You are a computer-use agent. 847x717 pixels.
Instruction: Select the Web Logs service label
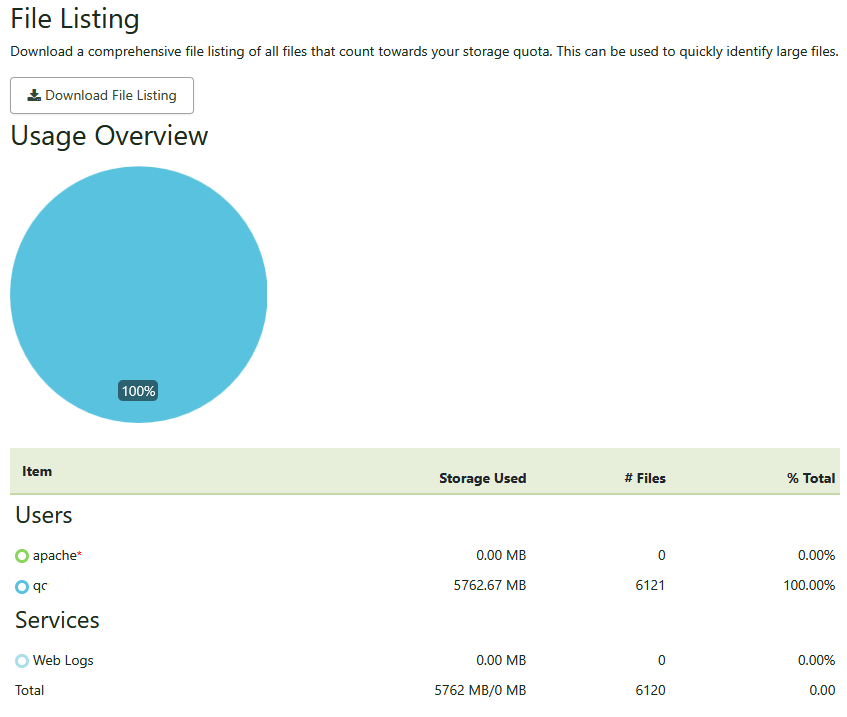click(x=63, y=661)
